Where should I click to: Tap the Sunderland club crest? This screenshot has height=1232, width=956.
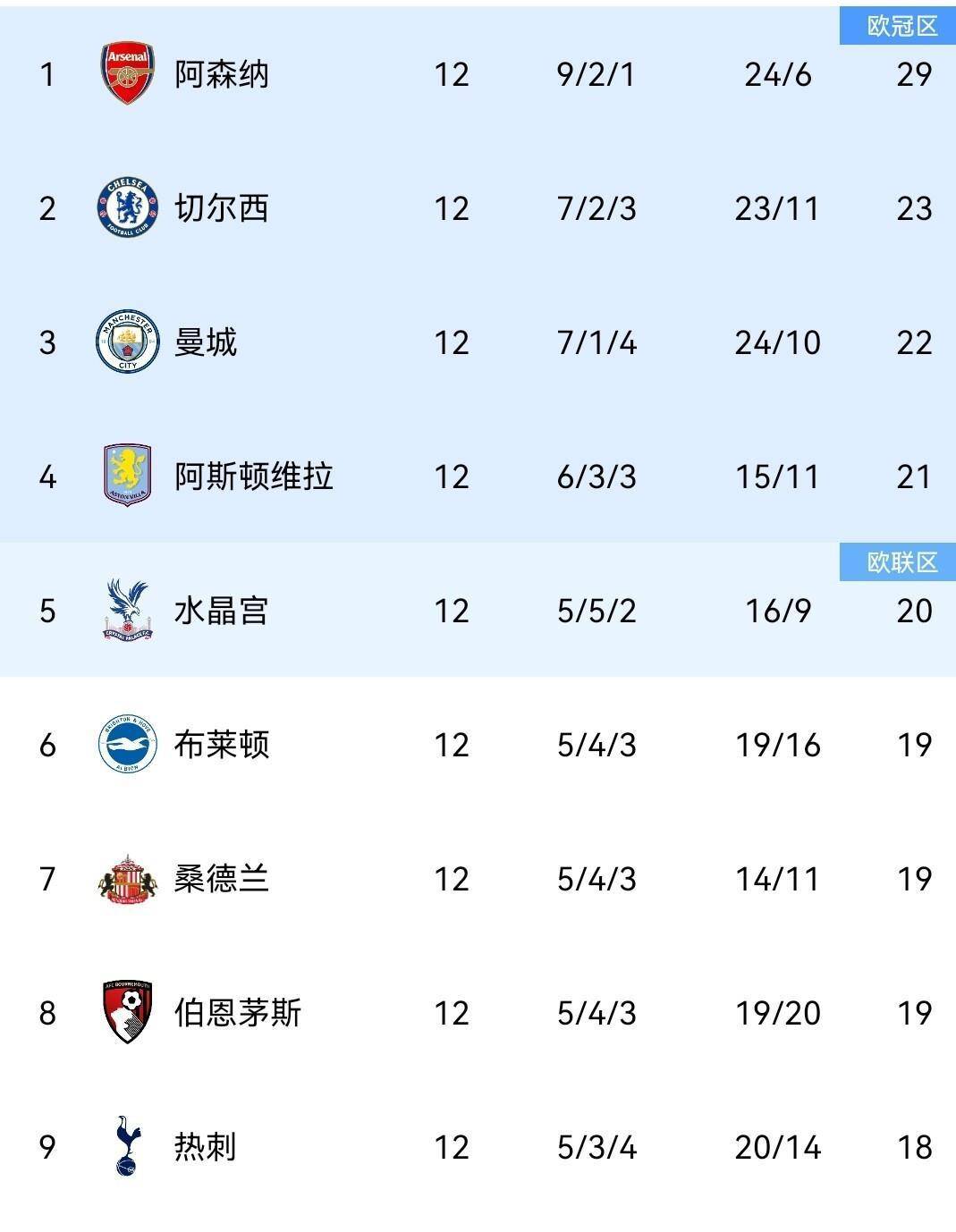click(x=127, y=878)
